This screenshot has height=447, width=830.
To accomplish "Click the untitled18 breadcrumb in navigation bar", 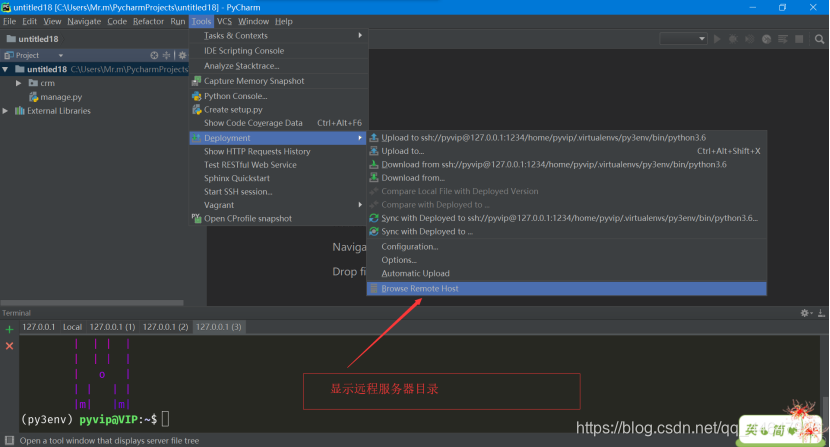I will click(33, 39).
